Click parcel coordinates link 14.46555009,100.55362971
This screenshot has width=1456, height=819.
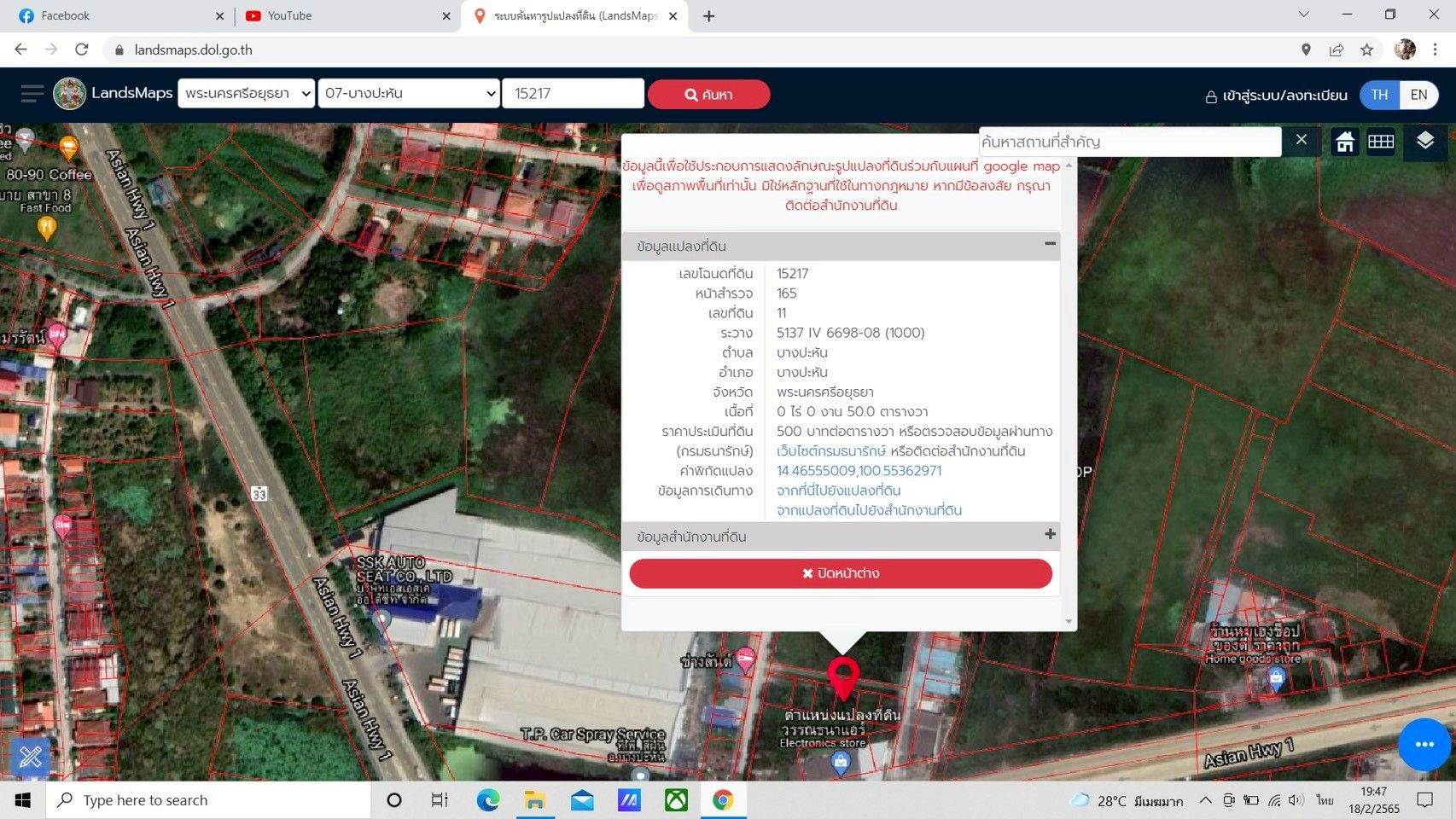pyautogui.click(x=859, y=470)
